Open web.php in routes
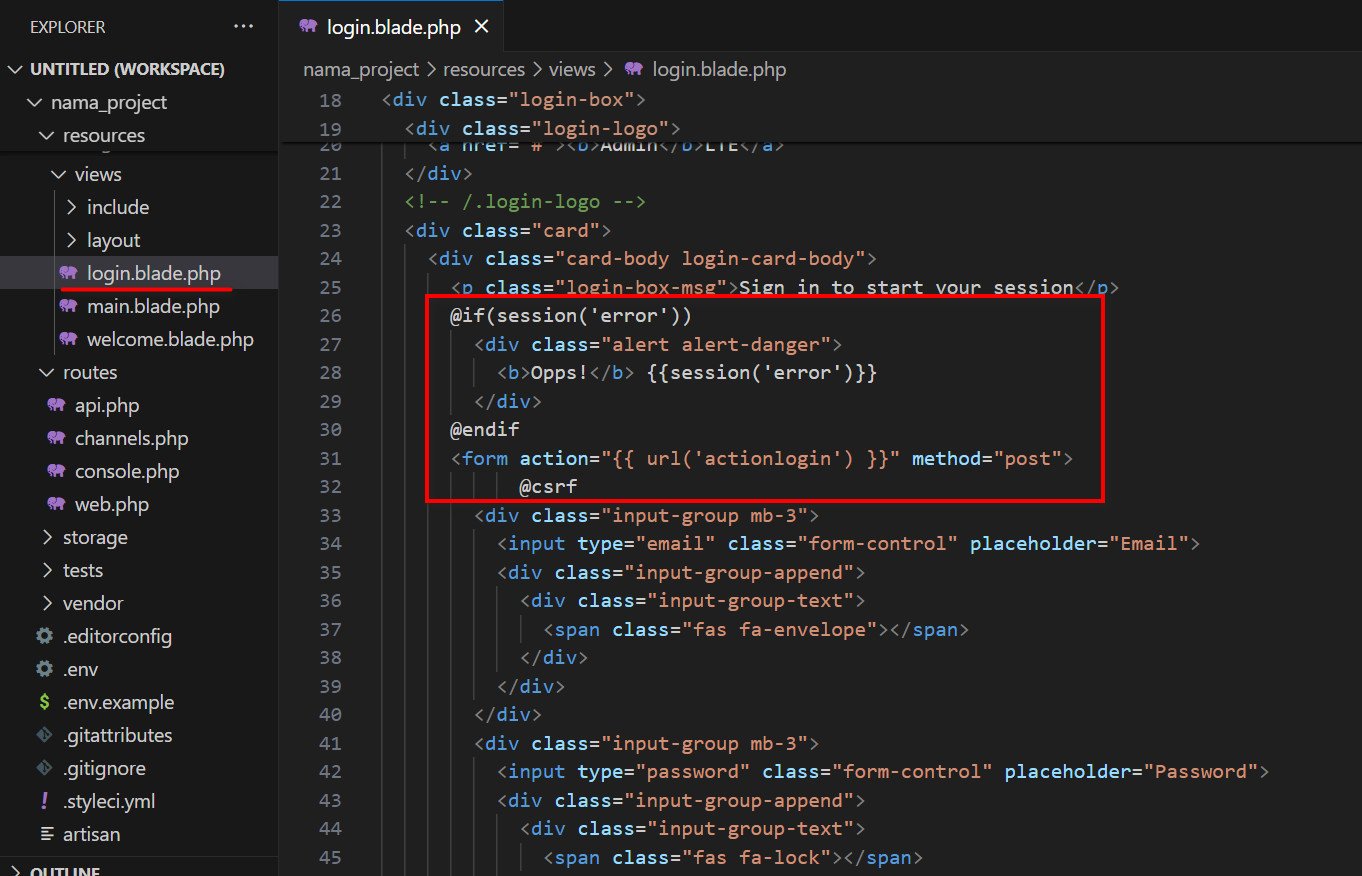The width and height of the screenshot is (1362, 876). 139,504
